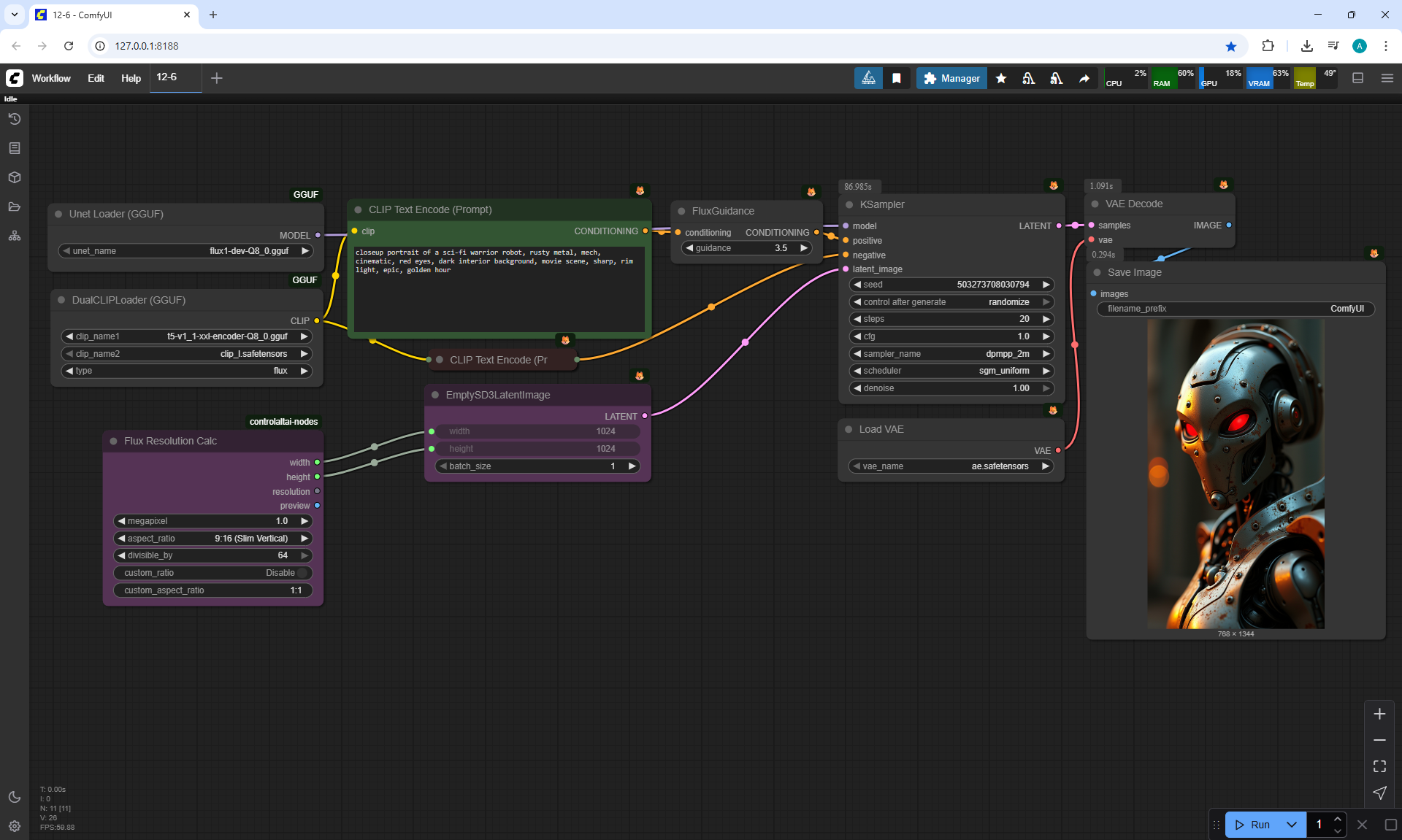Collapse the KSampler node via its dot
The image size is (1402, 840).
coord(849,205)
